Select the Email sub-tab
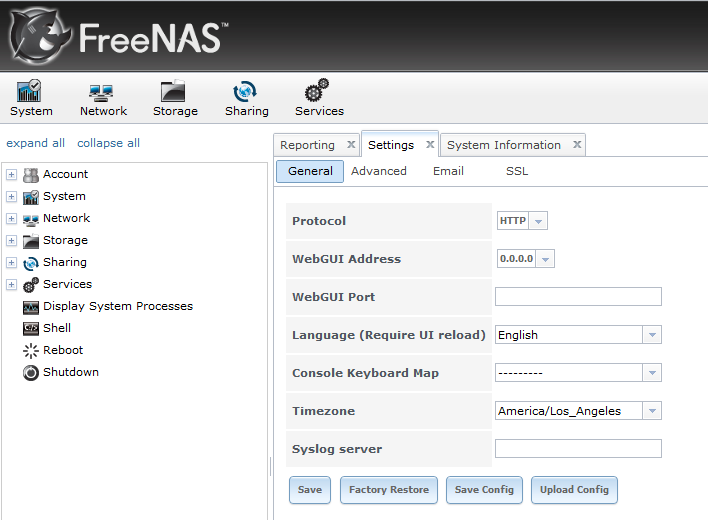The image size is (708, 520). 448,171
